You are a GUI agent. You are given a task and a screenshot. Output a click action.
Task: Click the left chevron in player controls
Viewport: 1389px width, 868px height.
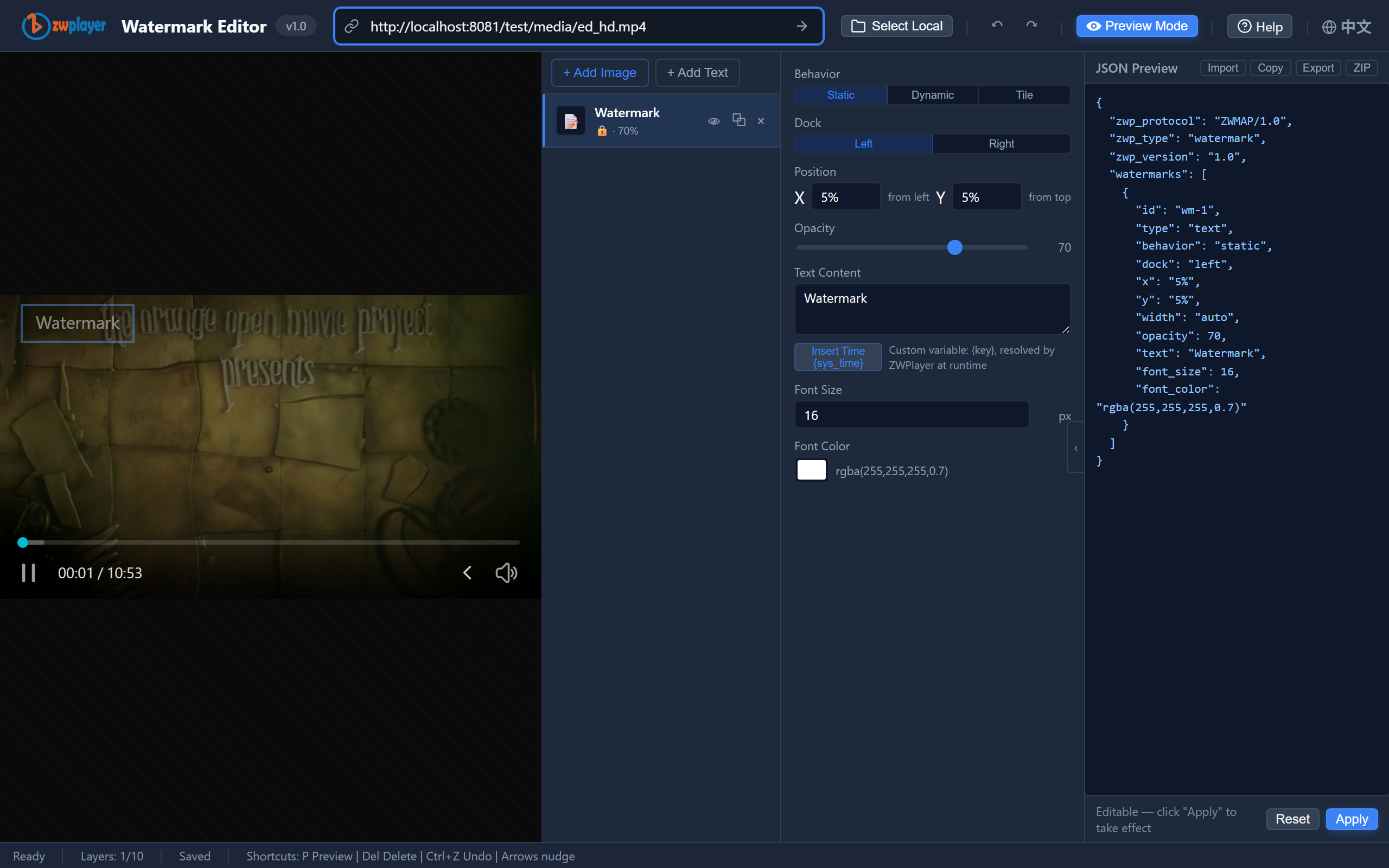[x=467, y=572]
